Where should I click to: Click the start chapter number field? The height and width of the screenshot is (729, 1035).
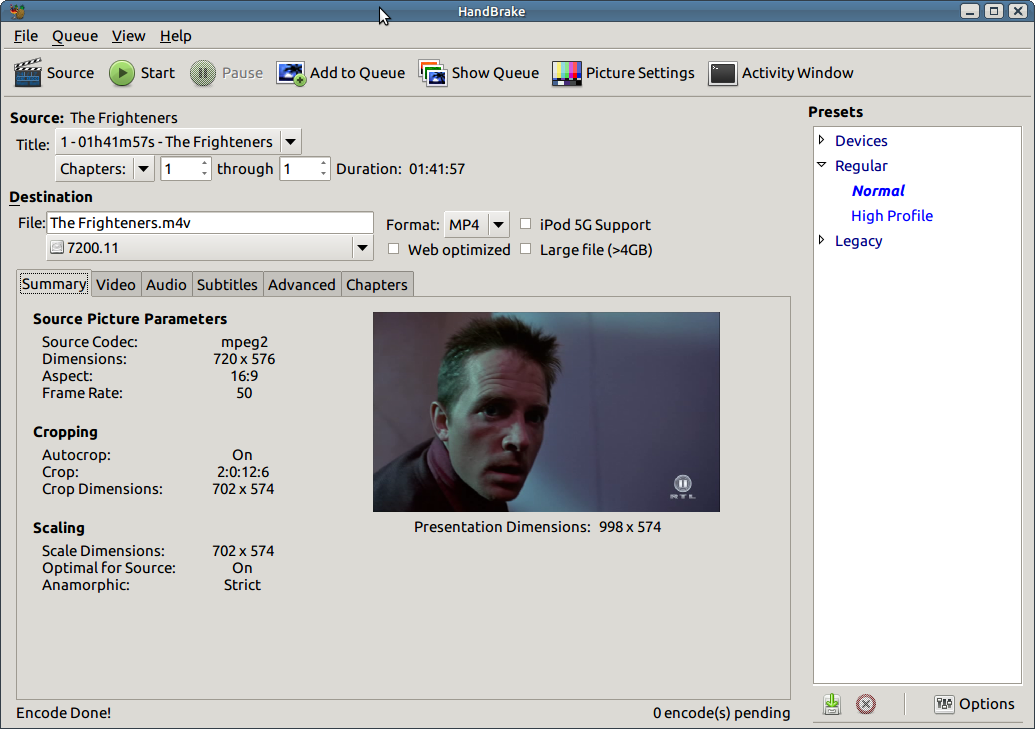point(180,169)
